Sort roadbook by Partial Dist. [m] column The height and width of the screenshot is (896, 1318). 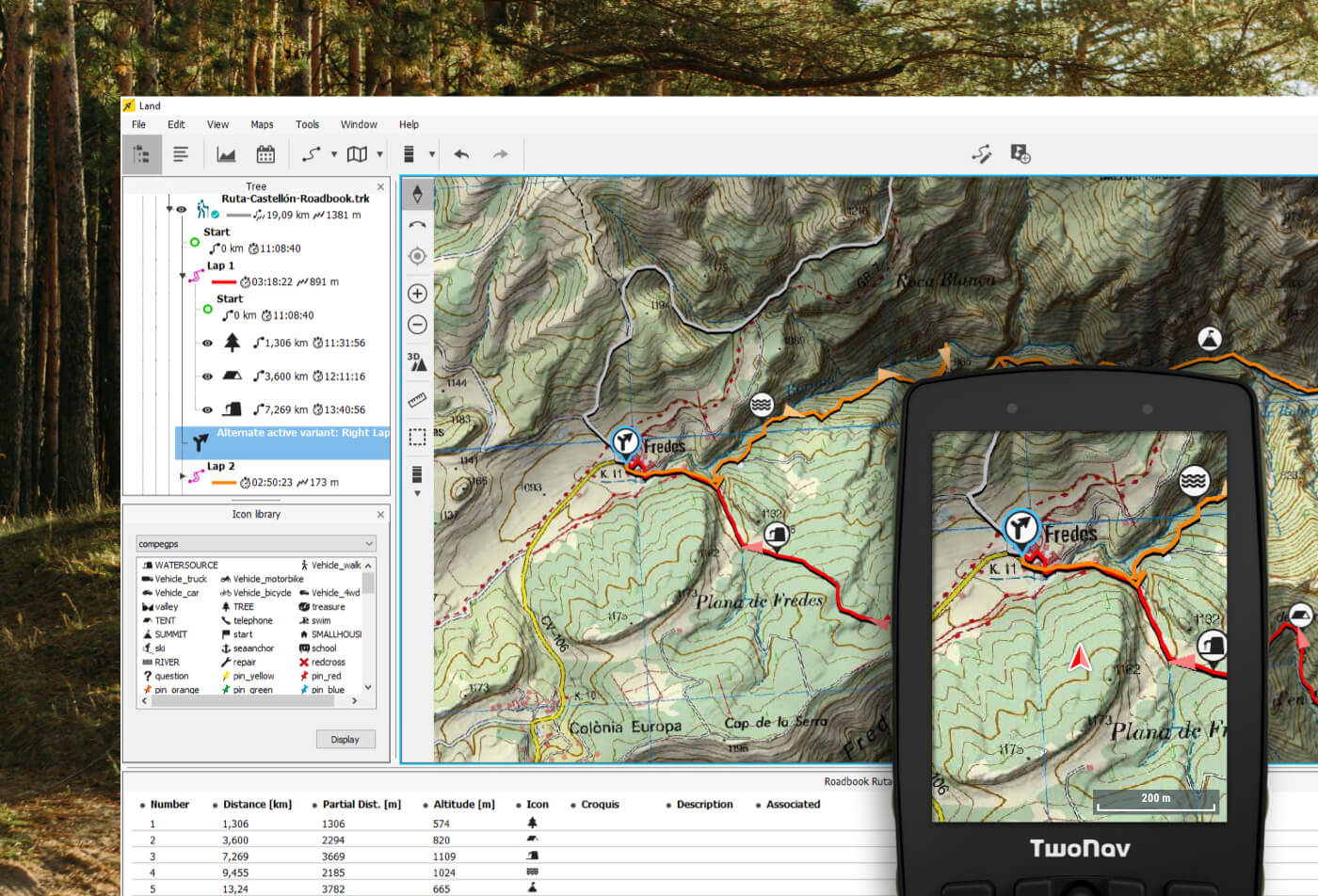[x=362, y=805]
